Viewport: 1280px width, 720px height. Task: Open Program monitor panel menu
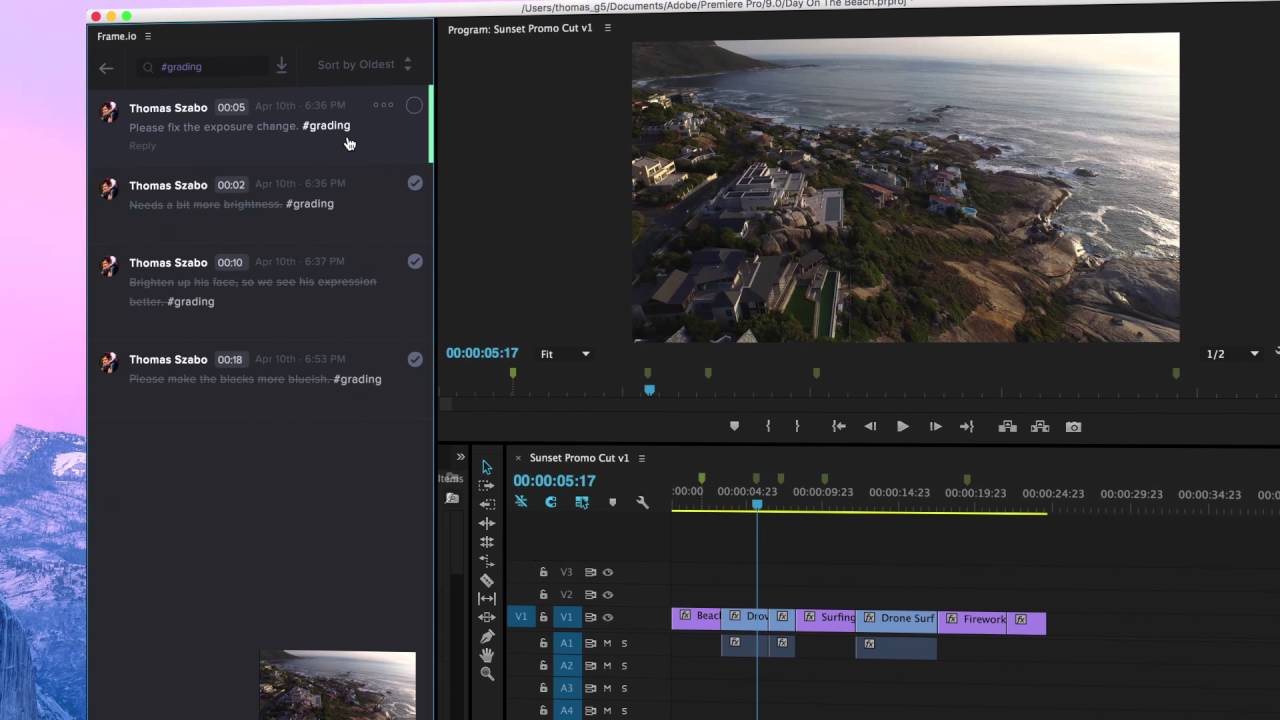tap(607, 29)
